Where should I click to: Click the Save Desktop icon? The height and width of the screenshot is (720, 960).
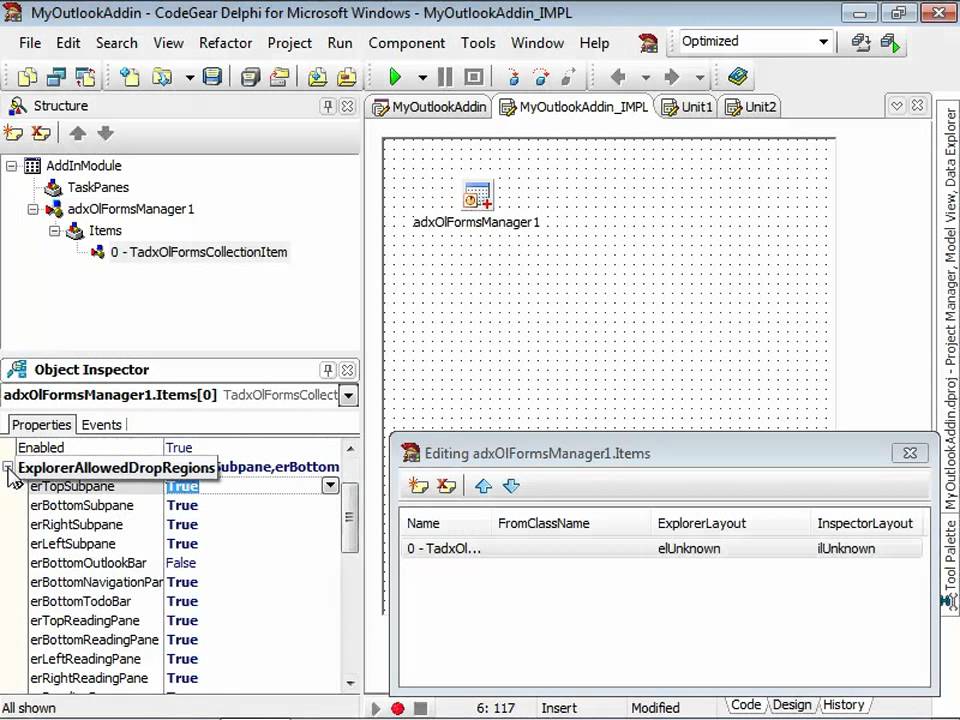861,42
